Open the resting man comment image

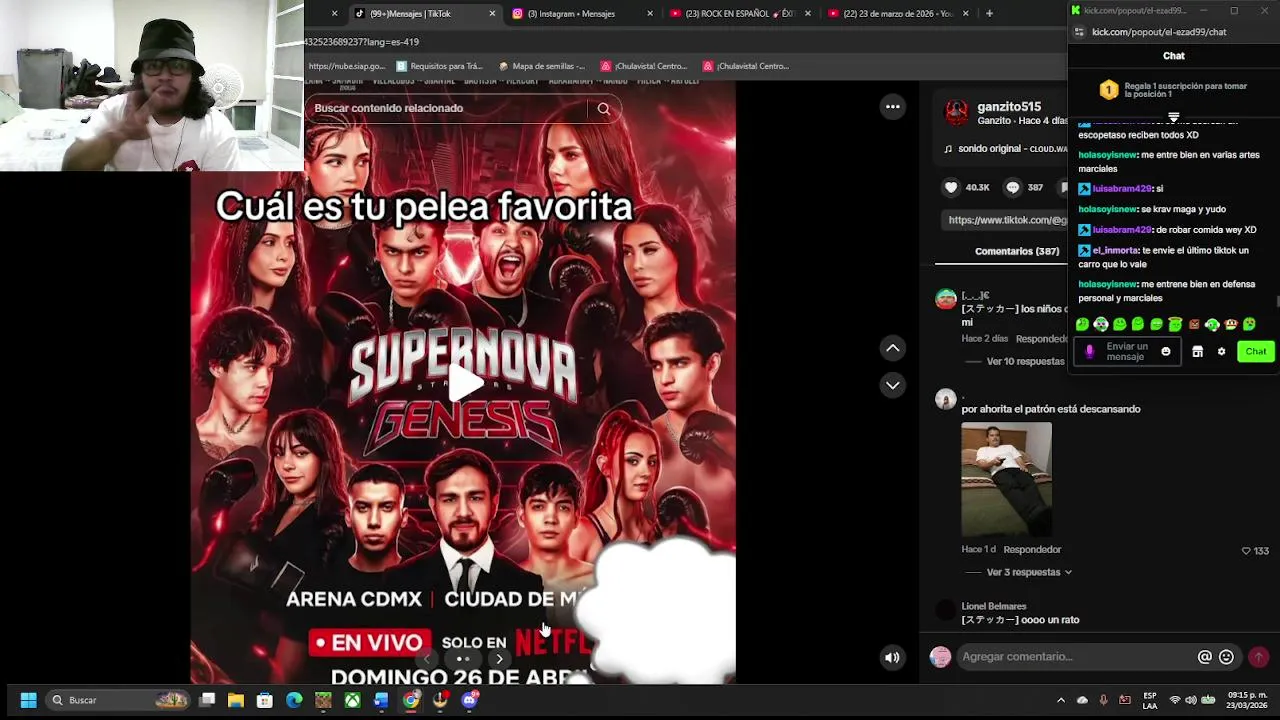1006,479
